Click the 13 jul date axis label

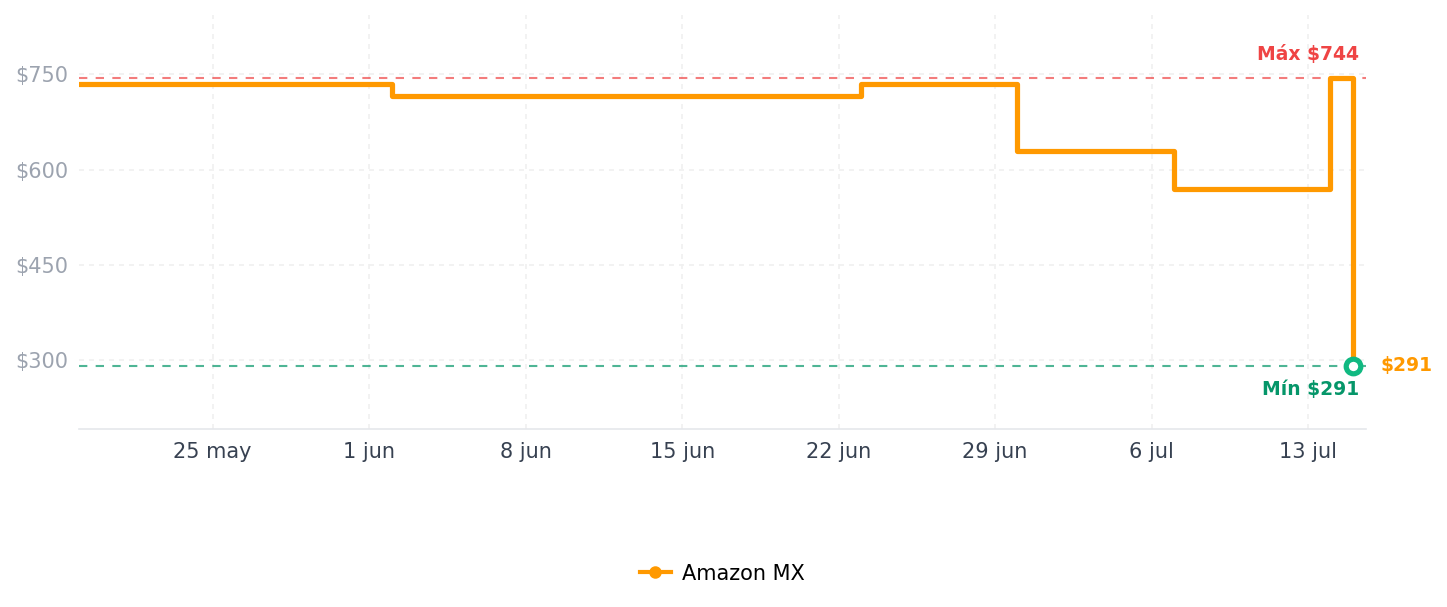coord(1308,451)
